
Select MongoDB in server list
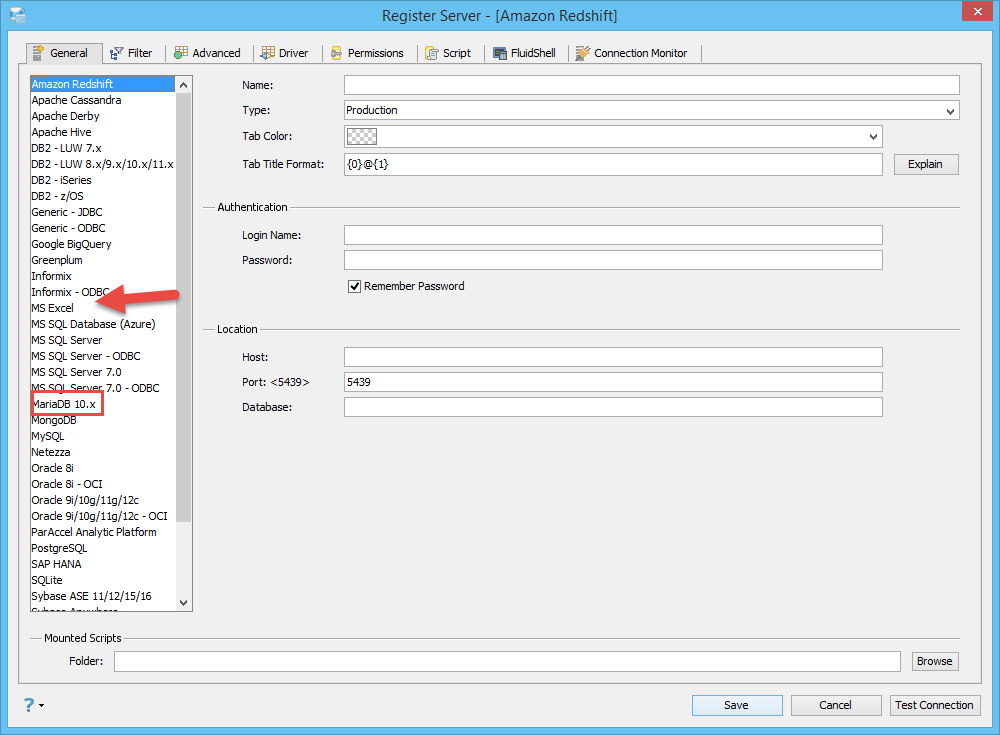(103, 420)
